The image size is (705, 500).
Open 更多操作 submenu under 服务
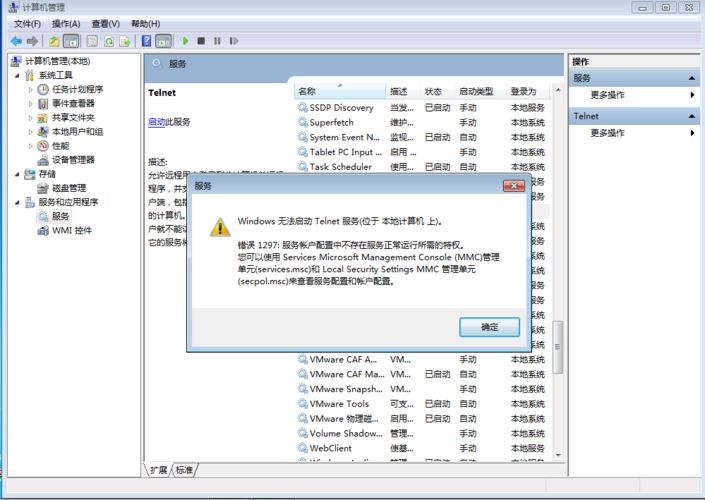tap(607, 95)
